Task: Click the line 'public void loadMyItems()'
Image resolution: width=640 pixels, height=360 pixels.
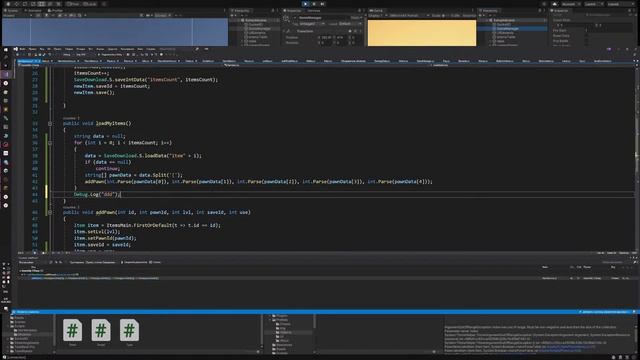Action: [97, 123]
